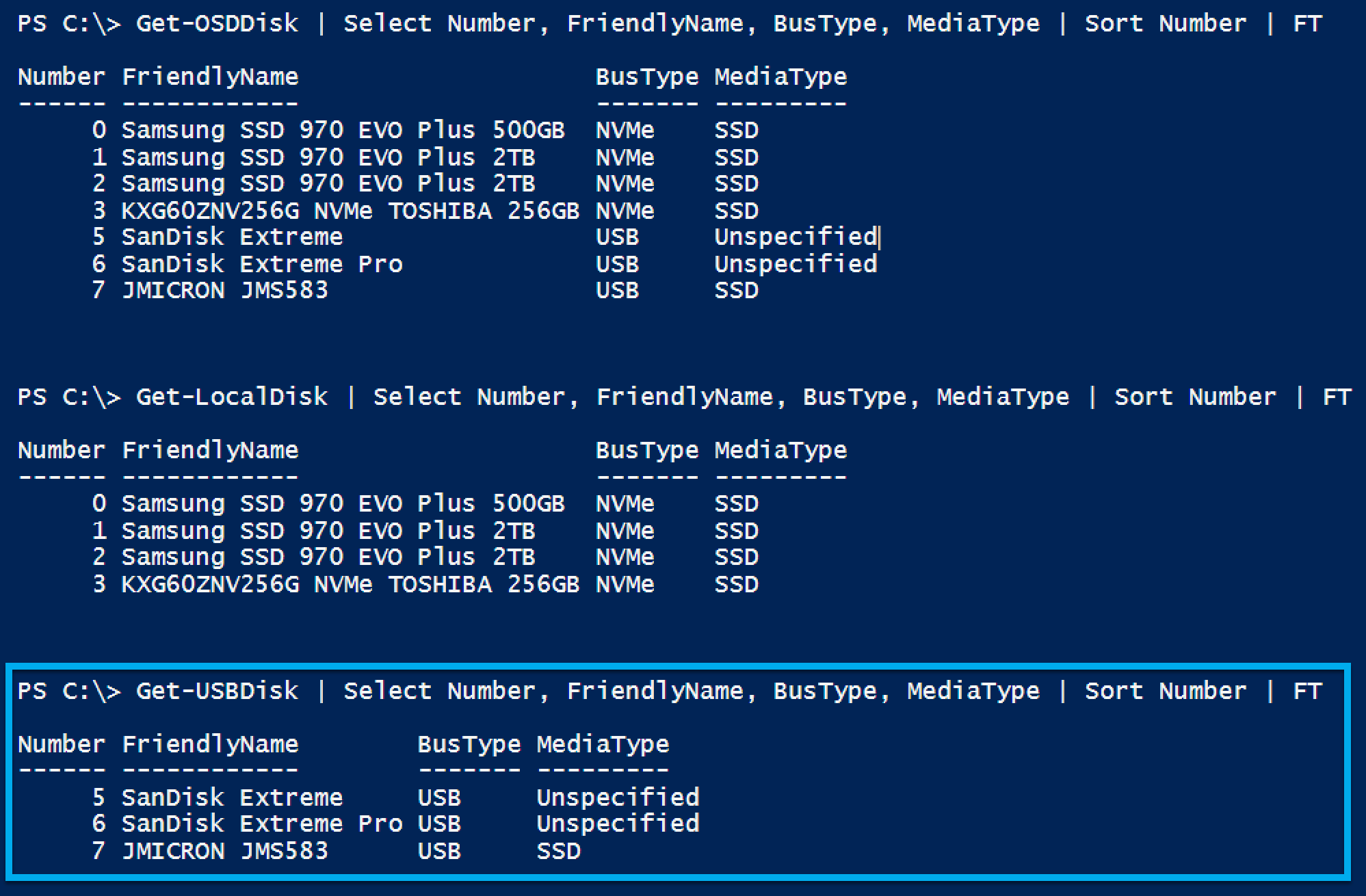Select disk 5 'SanDisk Extreme' in Get-OSDDisk output
Screen dimensions: 1366x896
(x=232, y=237)
